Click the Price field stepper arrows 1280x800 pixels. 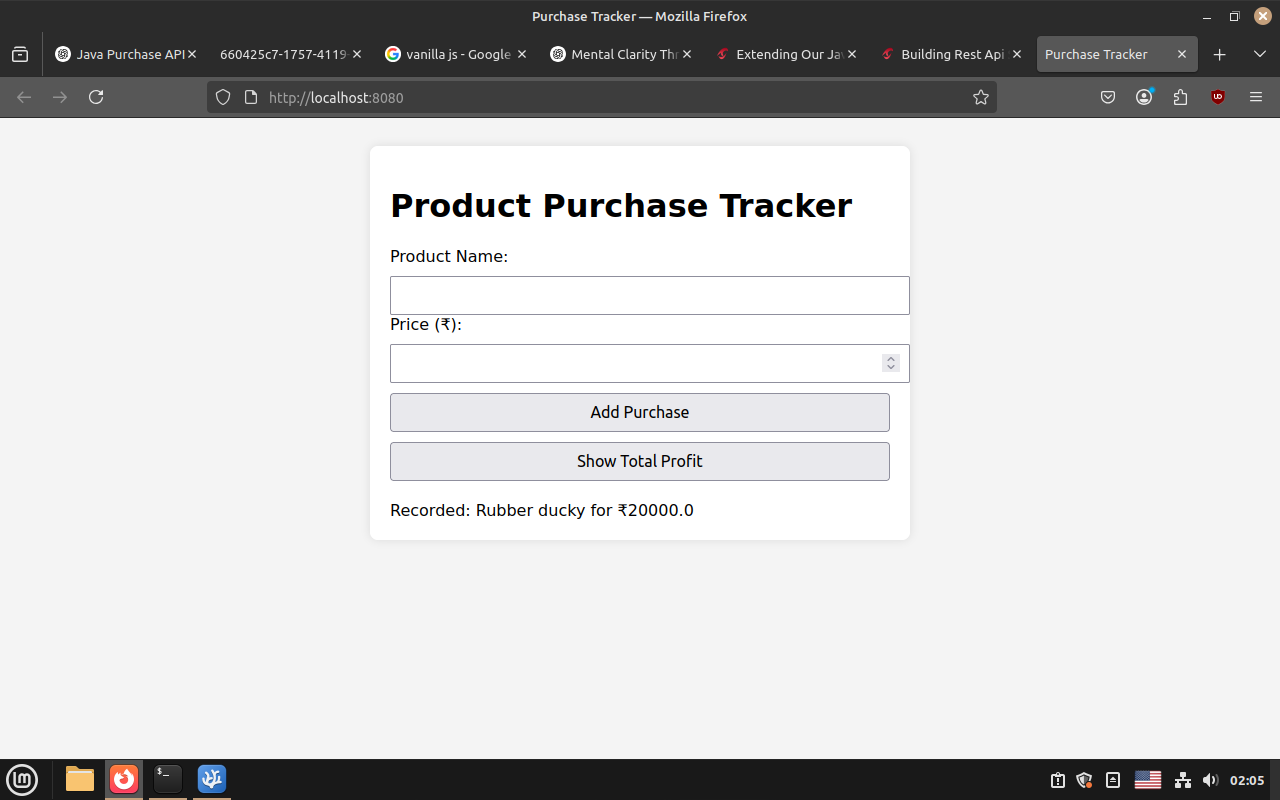pos(890,363)
